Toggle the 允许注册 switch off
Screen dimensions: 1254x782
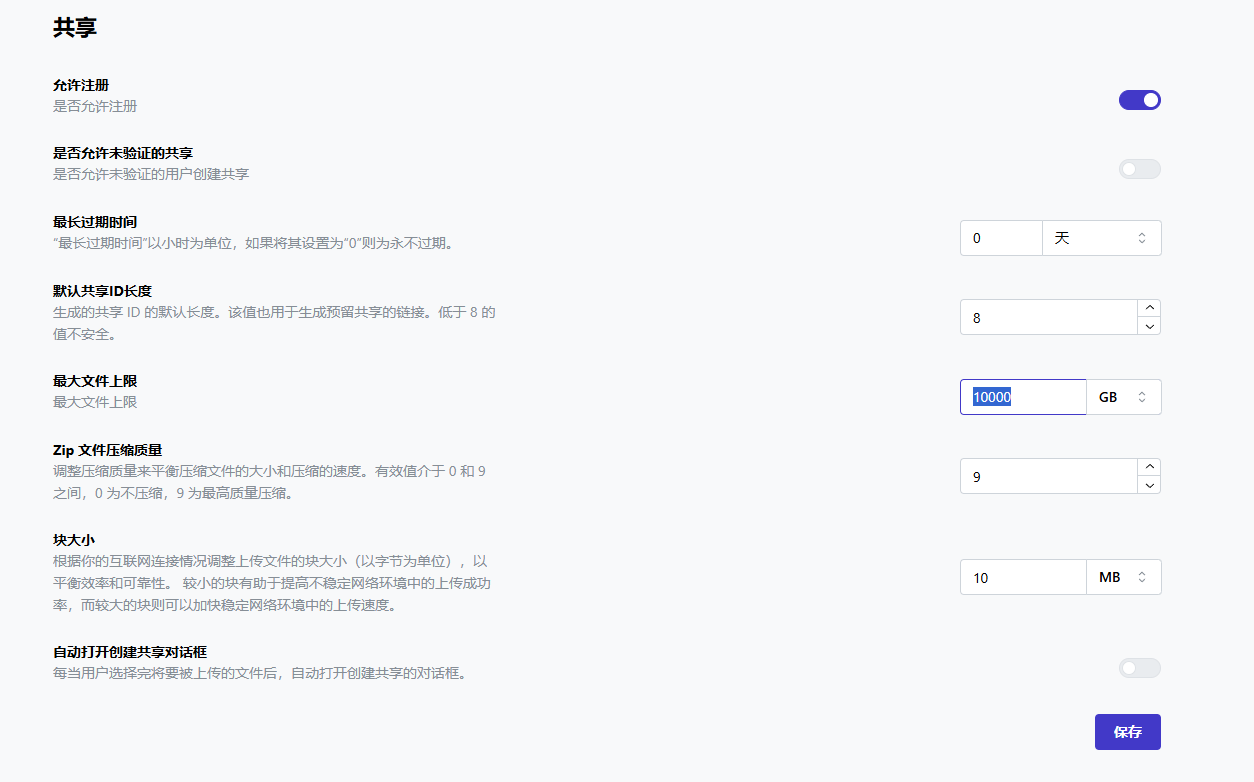click(1139, 100)
